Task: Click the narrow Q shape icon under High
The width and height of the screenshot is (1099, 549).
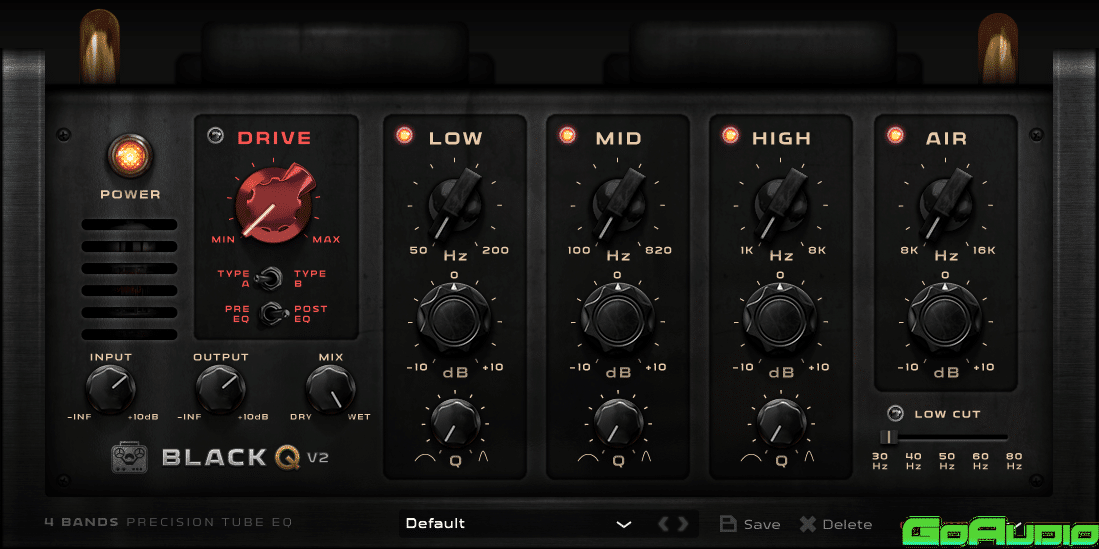Action: pos(810,457)
